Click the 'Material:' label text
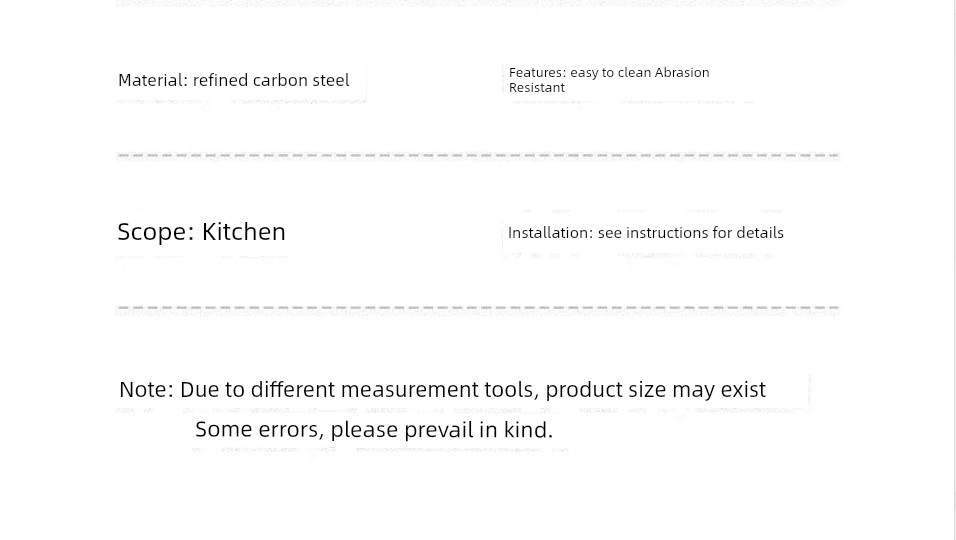Image resolution: width=956 pixels, height=540 pixels. tap(153, 80)
